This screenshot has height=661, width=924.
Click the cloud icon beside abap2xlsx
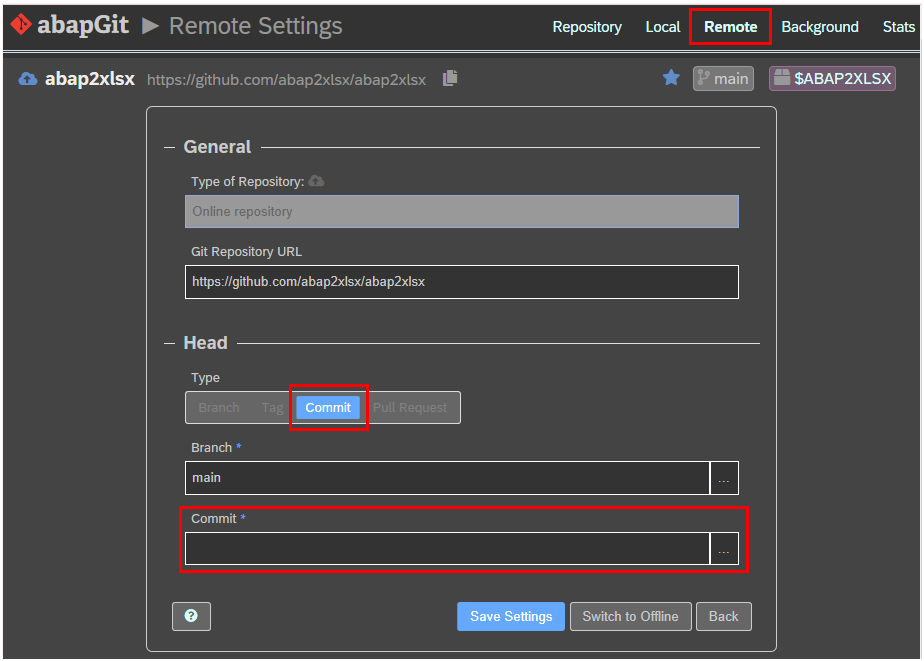28,79
